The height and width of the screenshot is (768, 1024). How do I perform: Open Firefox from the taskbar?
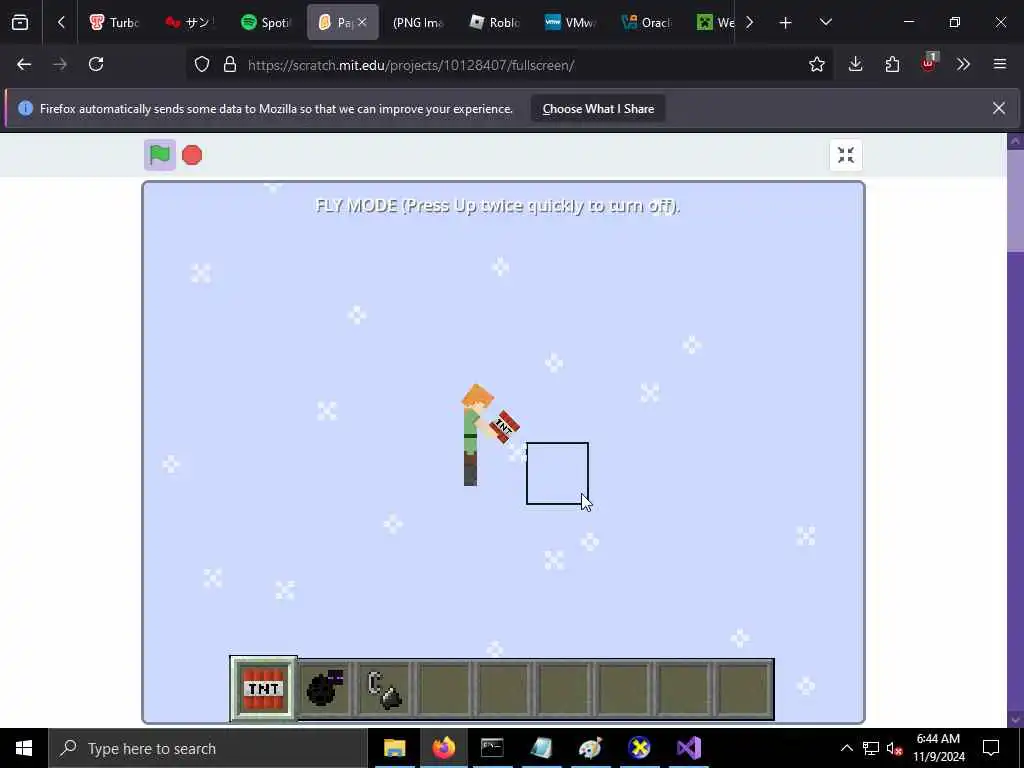(x=443, y=748)
